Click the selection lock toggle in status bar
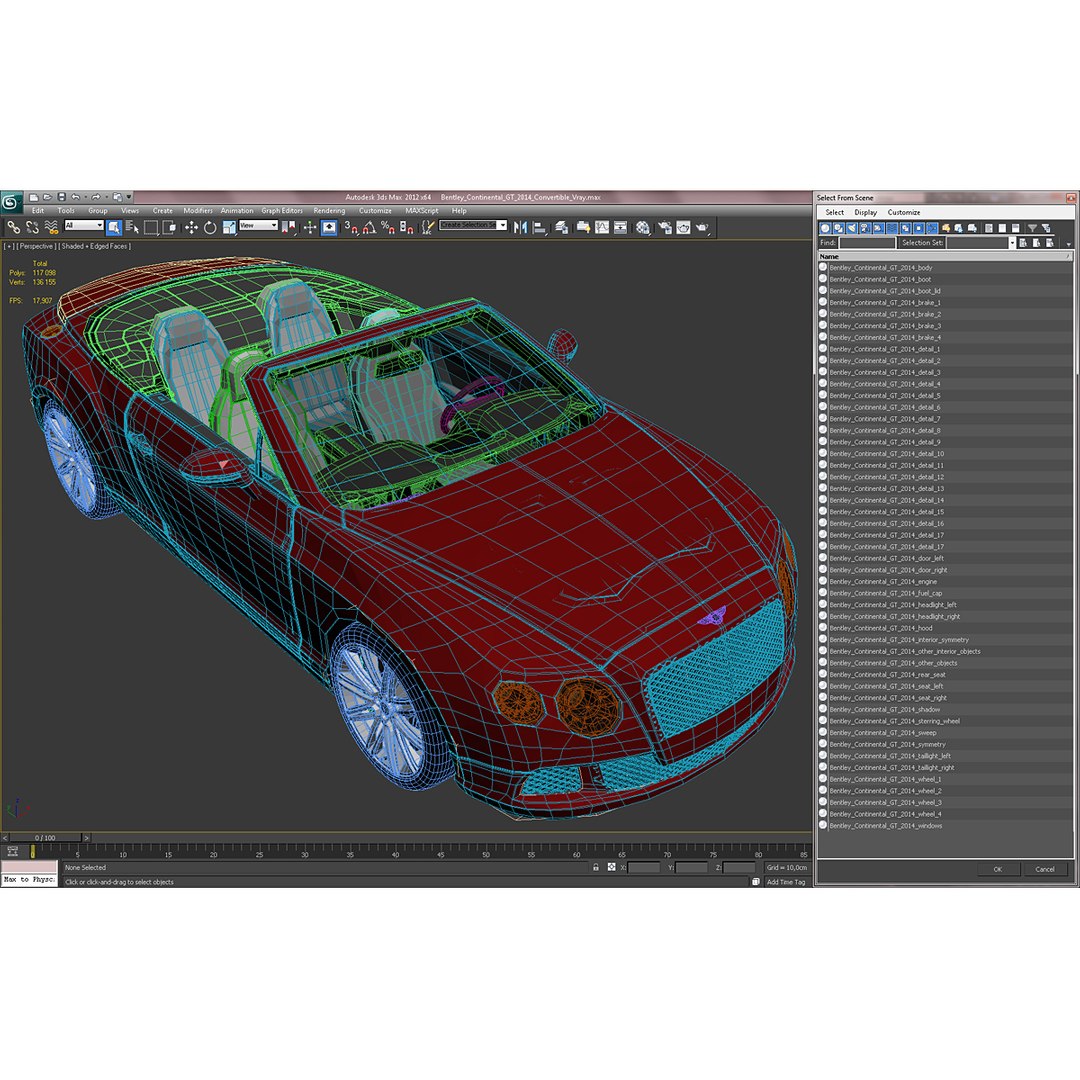Screen dimensions: 1080x1080 point(596,867)
